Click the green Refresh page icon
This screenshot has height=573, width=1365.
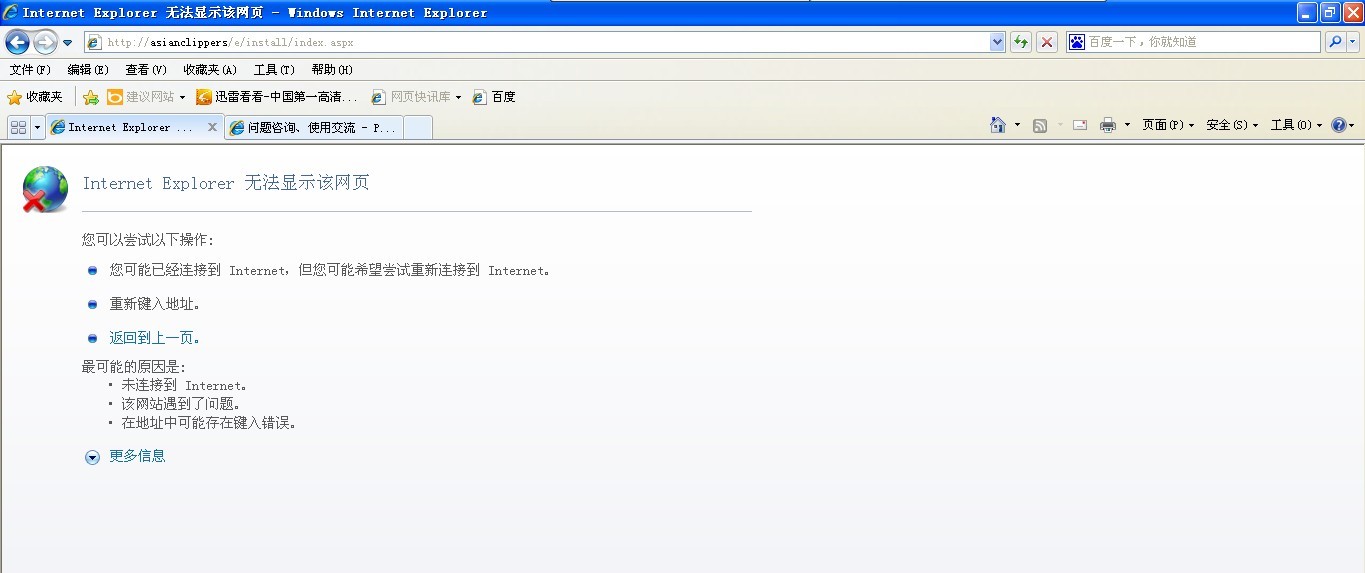click(x=1020, y=42)
